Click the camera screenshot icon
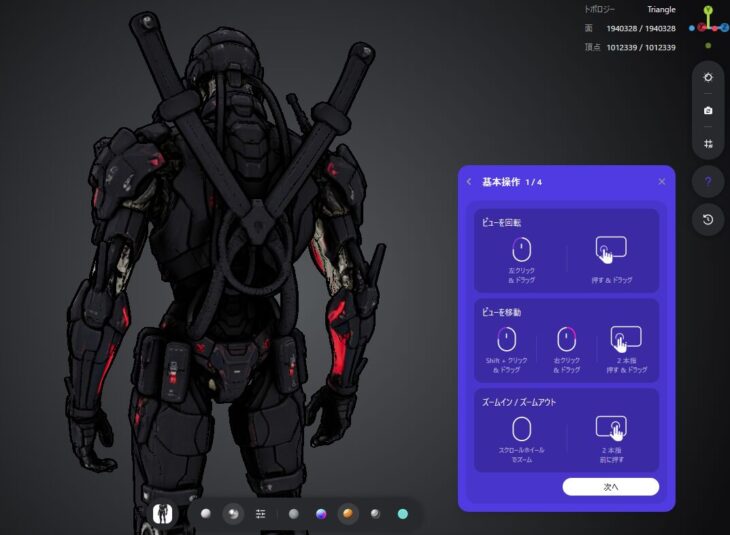 click(x=708, y=110)
